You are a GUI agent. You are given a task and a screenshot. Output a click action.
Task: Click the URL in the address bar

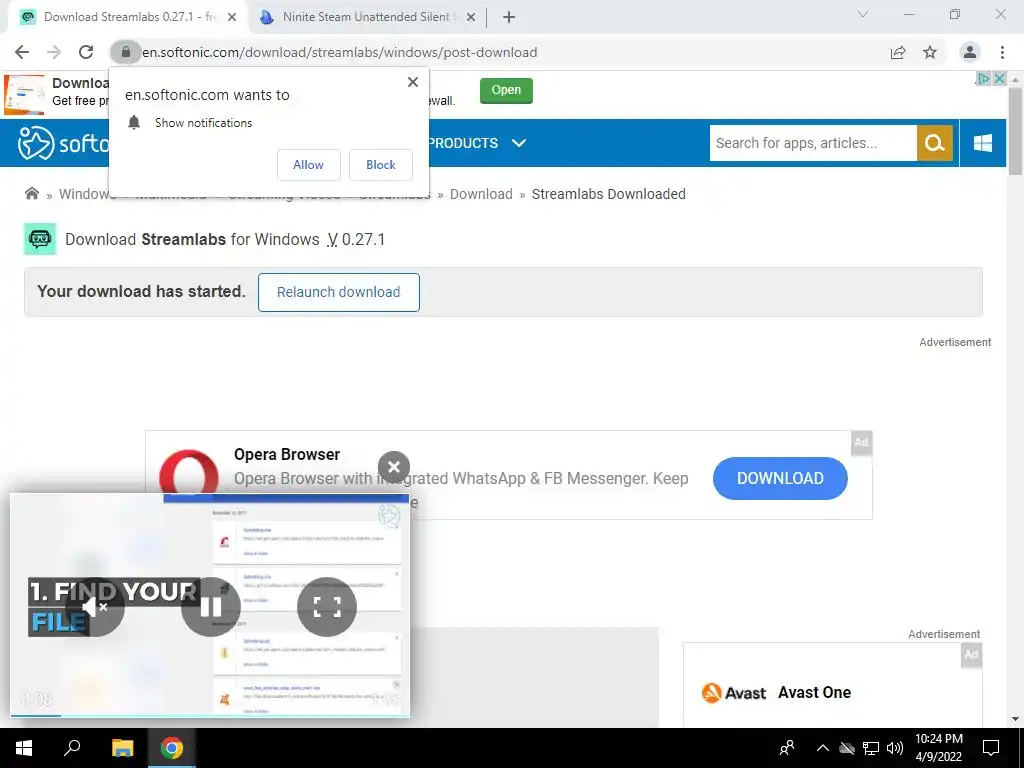[340, 52]
